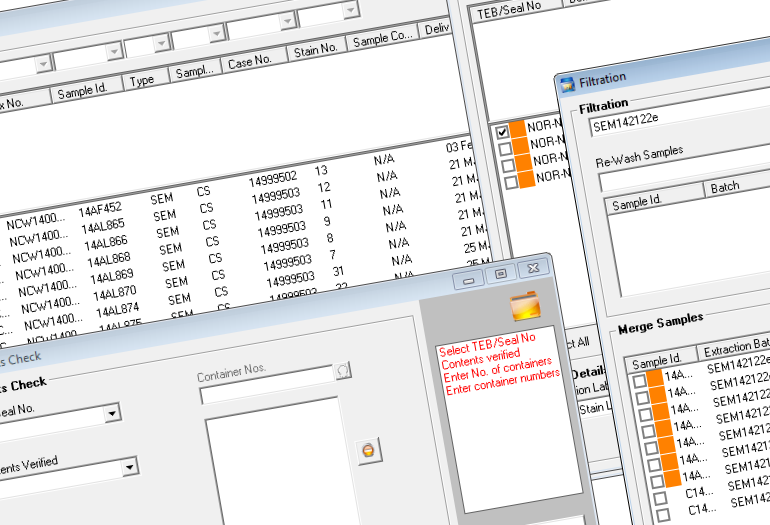The width and height of the screenshot is (770, 525).
Task: Click the Filtration window title icon
Action: [x=567, y=79]
